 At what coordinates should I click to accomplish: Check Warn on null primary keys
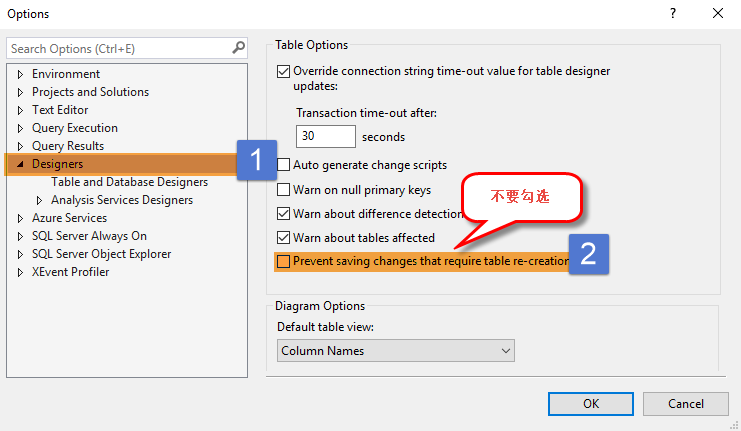pos(283,190)
